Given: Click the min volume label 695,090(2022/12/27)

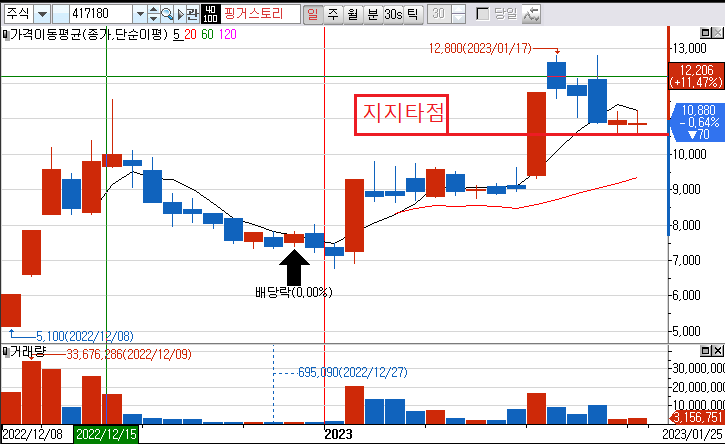Looking at the screenshot, I should click(x=353, y=372).
